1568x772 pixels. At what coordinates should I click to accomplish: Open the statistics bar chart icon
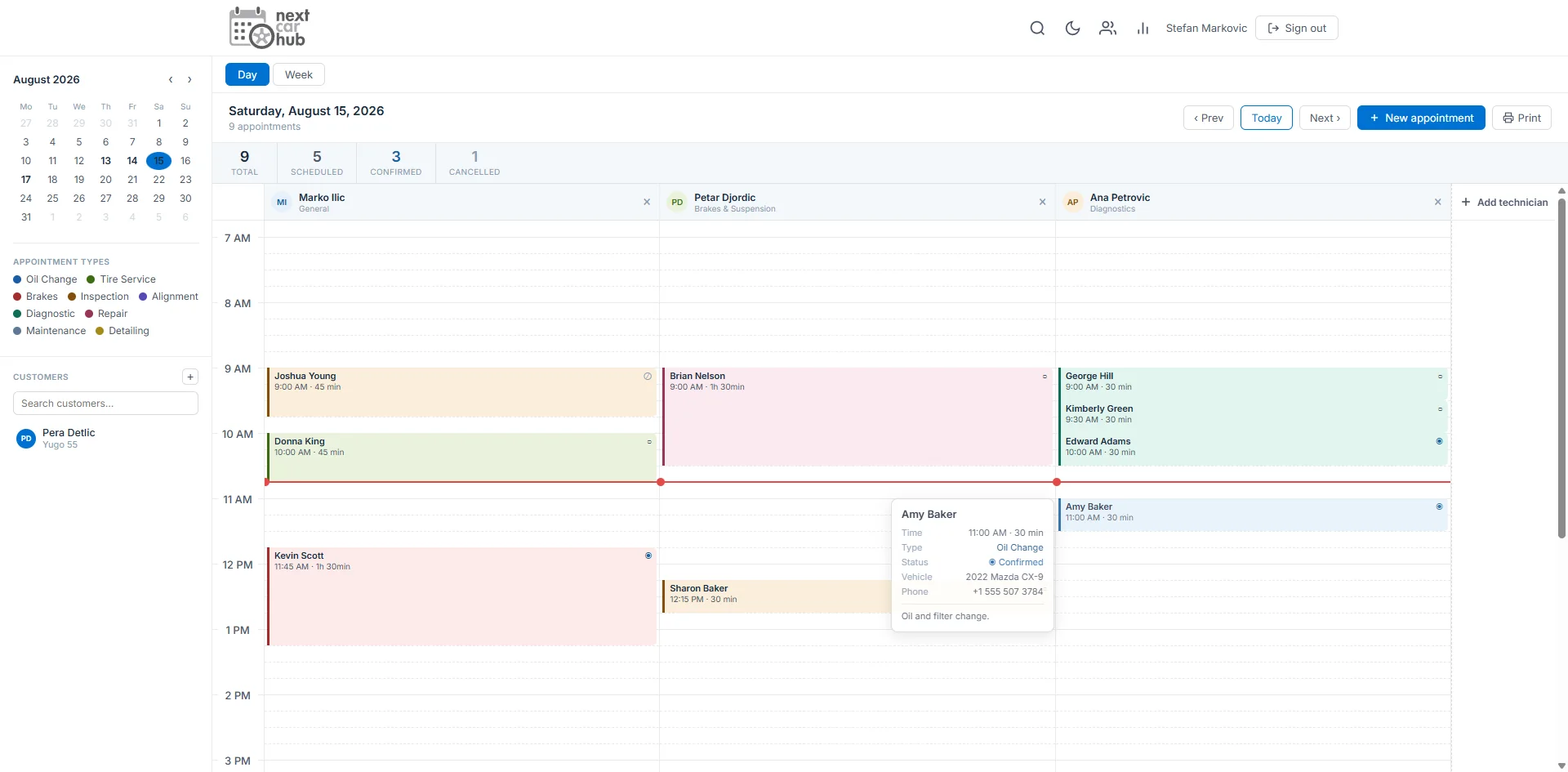(x=1143, y=28)
